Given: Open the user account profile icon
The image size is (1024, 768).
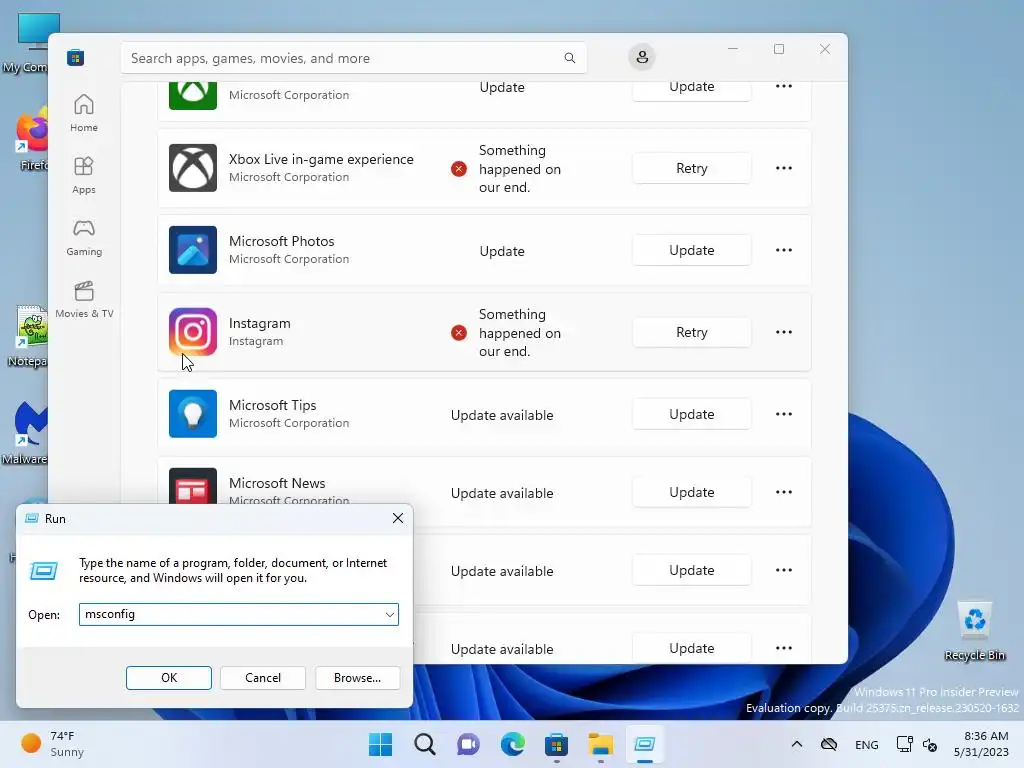Looking at the screenshot, I should 642,57.
